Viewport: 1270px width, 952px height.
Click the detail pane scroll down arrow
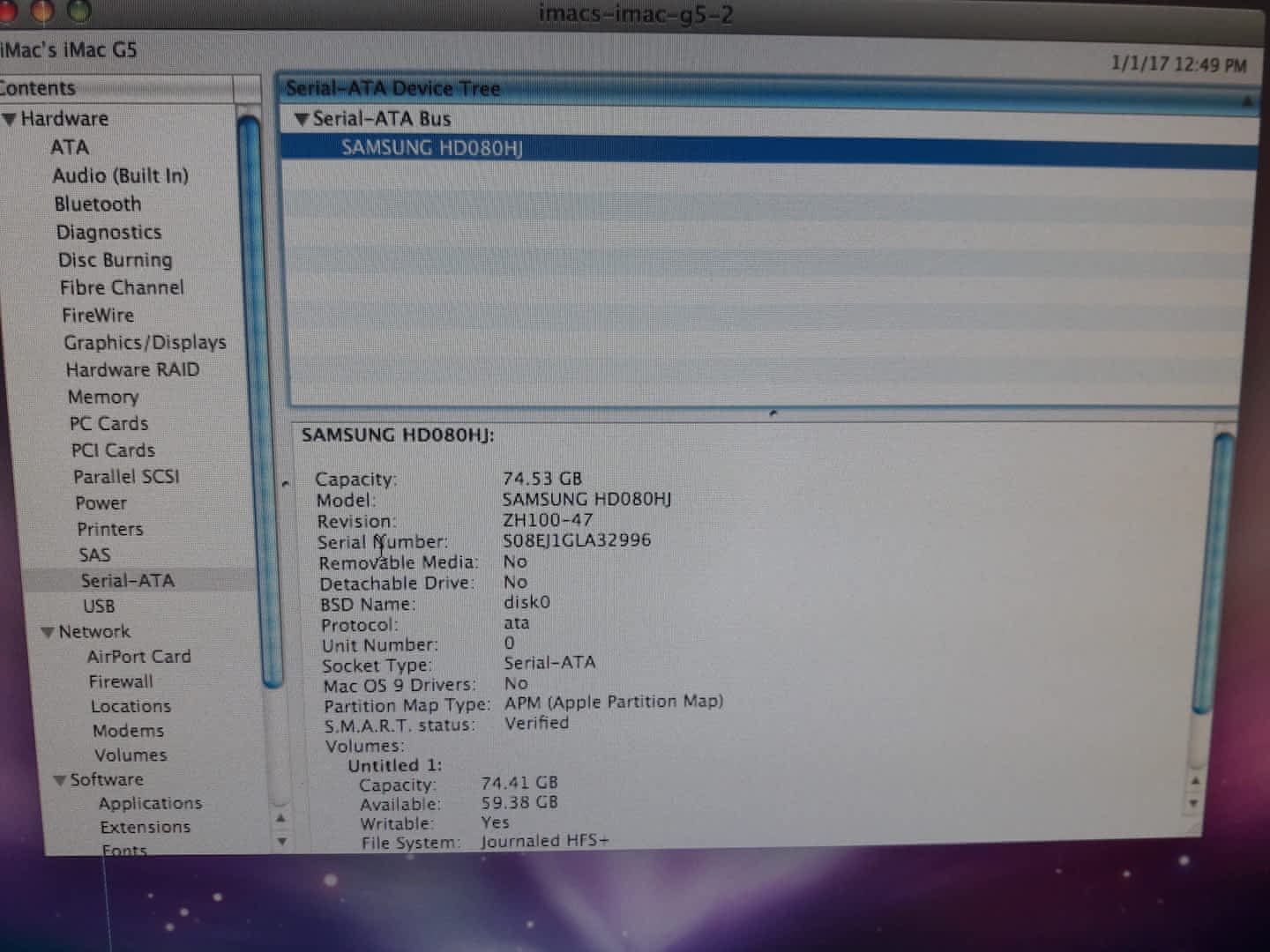coord(1194,803)
